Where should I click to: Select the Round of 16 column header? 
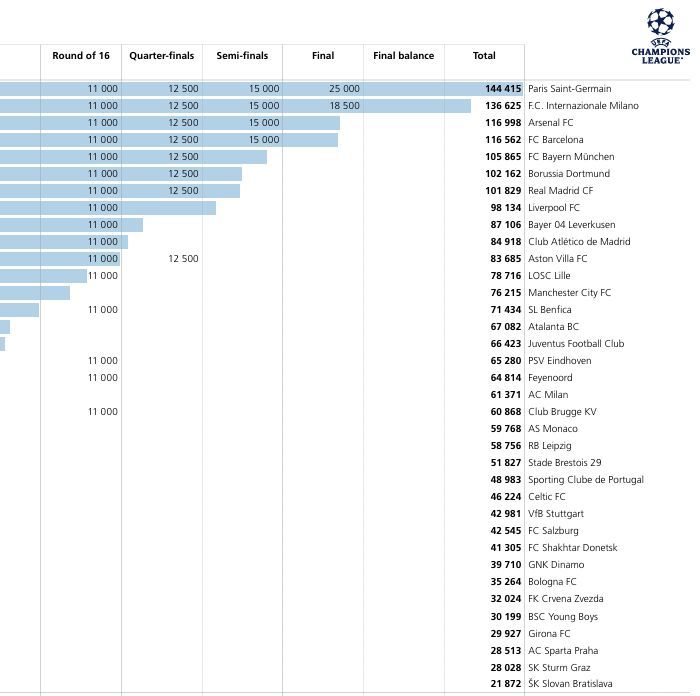(x=81, y=56)
